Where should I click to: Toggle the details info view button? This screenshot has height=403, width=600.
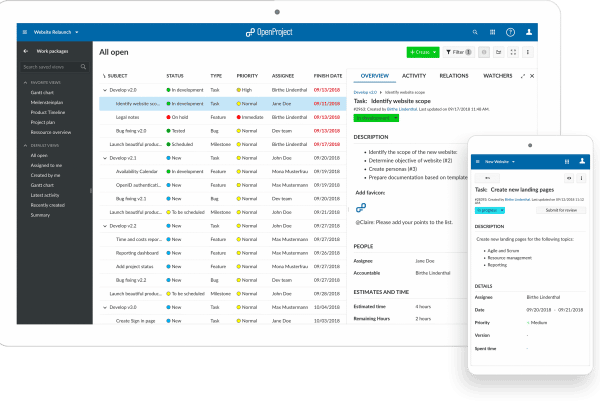click(484, 52)
